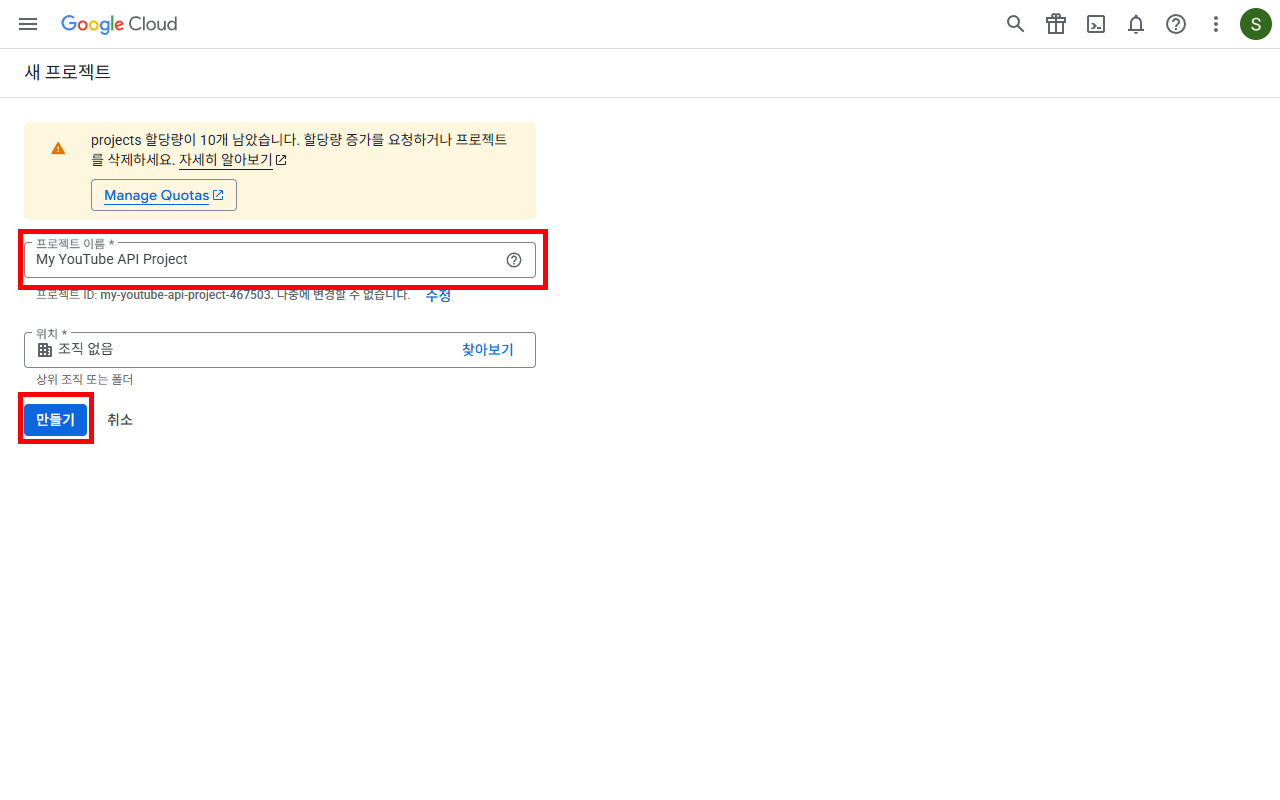
Task: Click the 상위 조직 또는 폴더 hint text
Action: pos(85,380)
